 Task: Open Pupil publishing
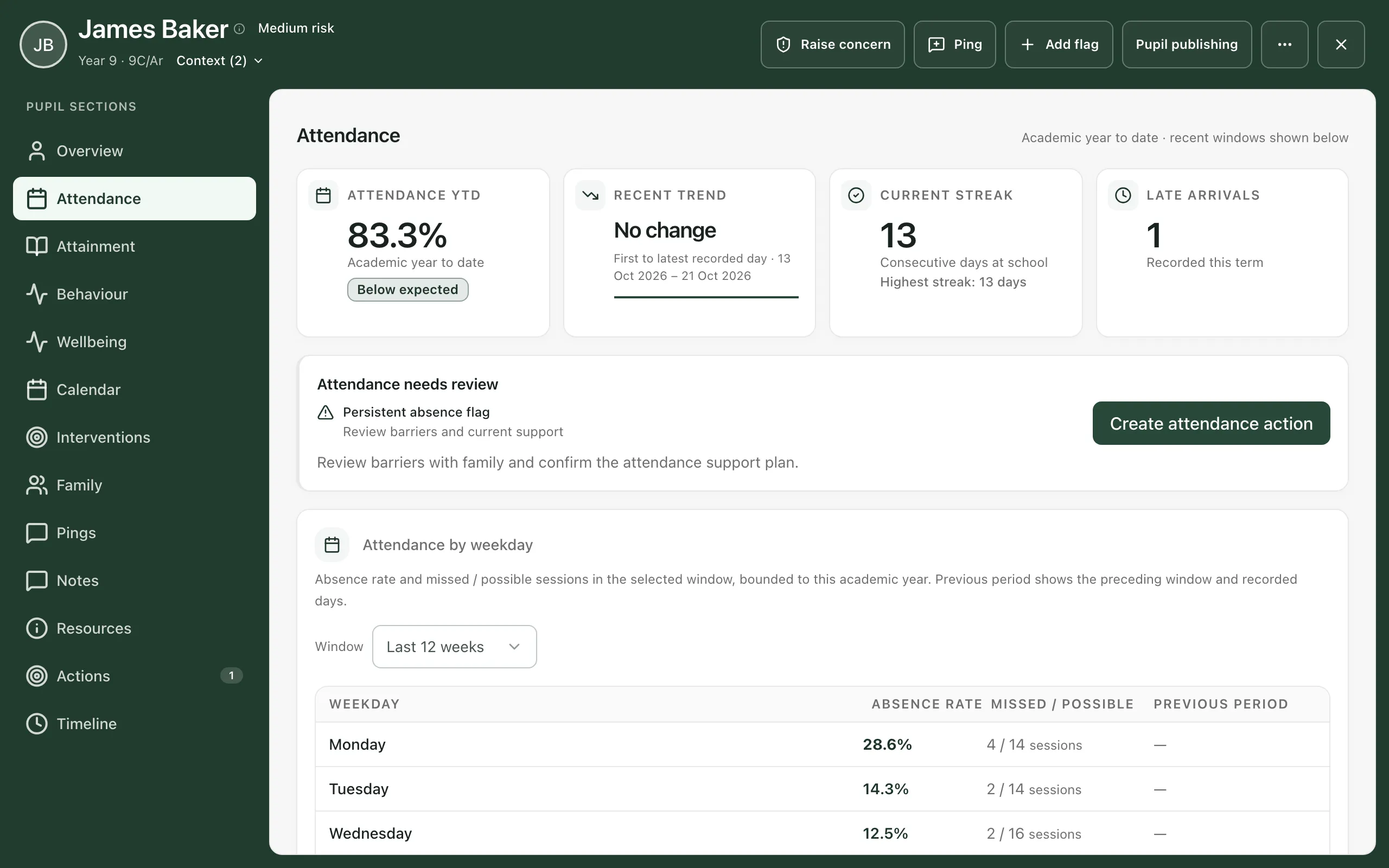(x=1187, y=44)
